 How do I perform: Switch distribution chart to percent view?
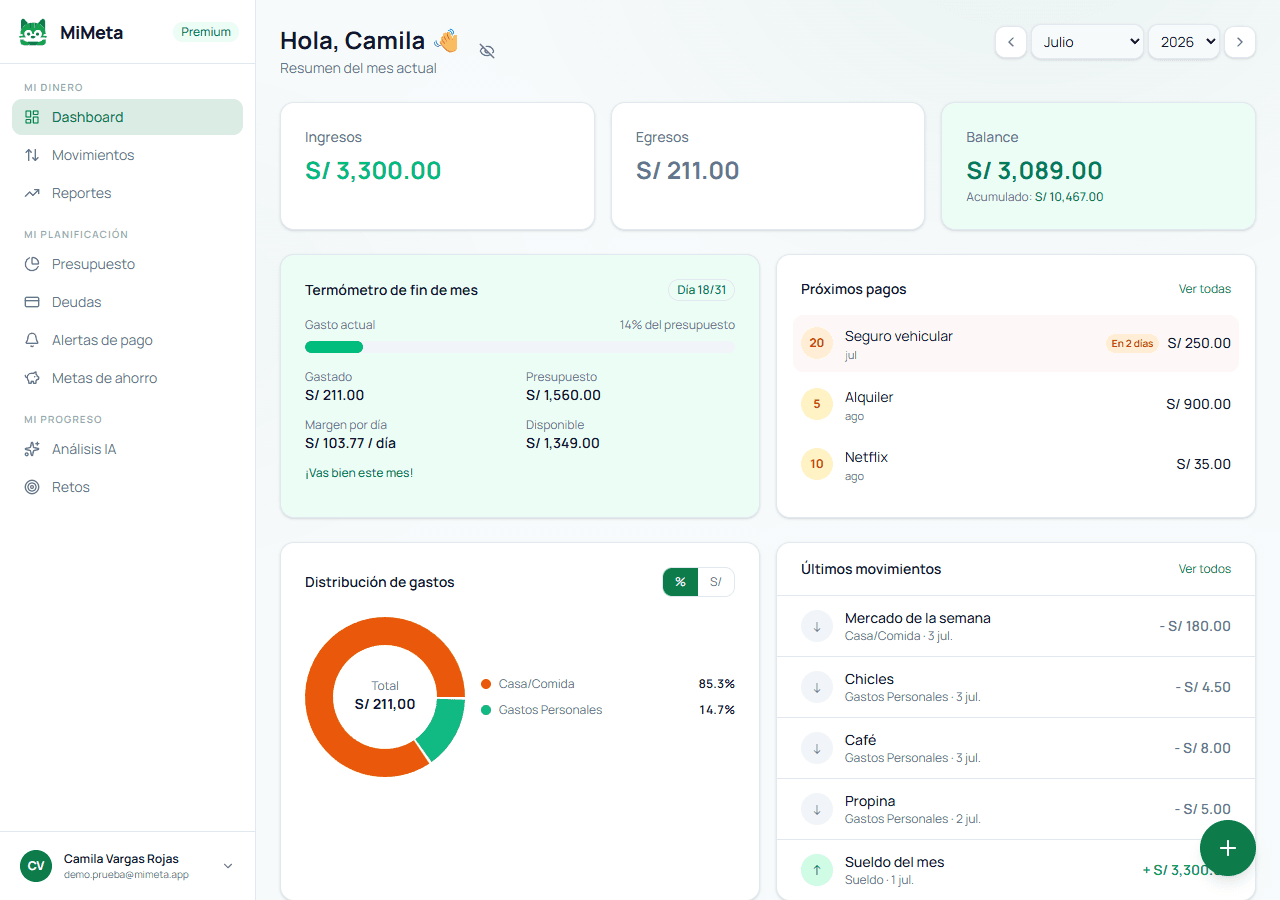pos(680,582)
